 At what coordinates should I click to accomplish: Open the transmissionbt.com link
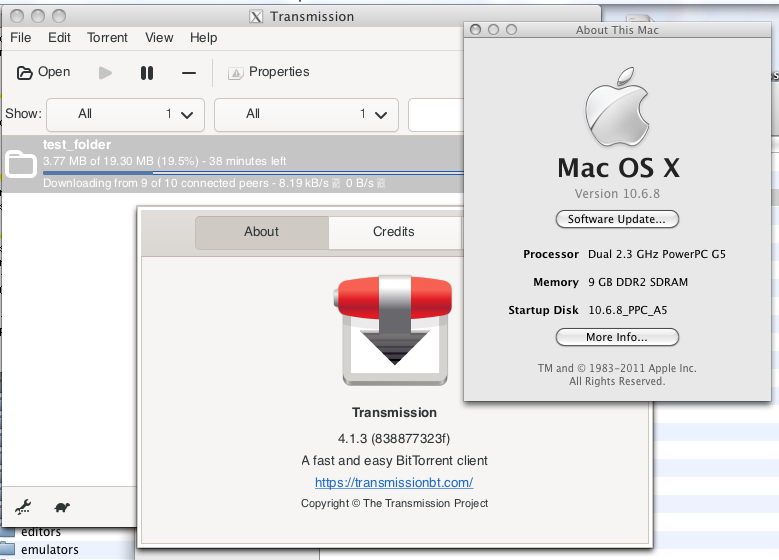394,482
